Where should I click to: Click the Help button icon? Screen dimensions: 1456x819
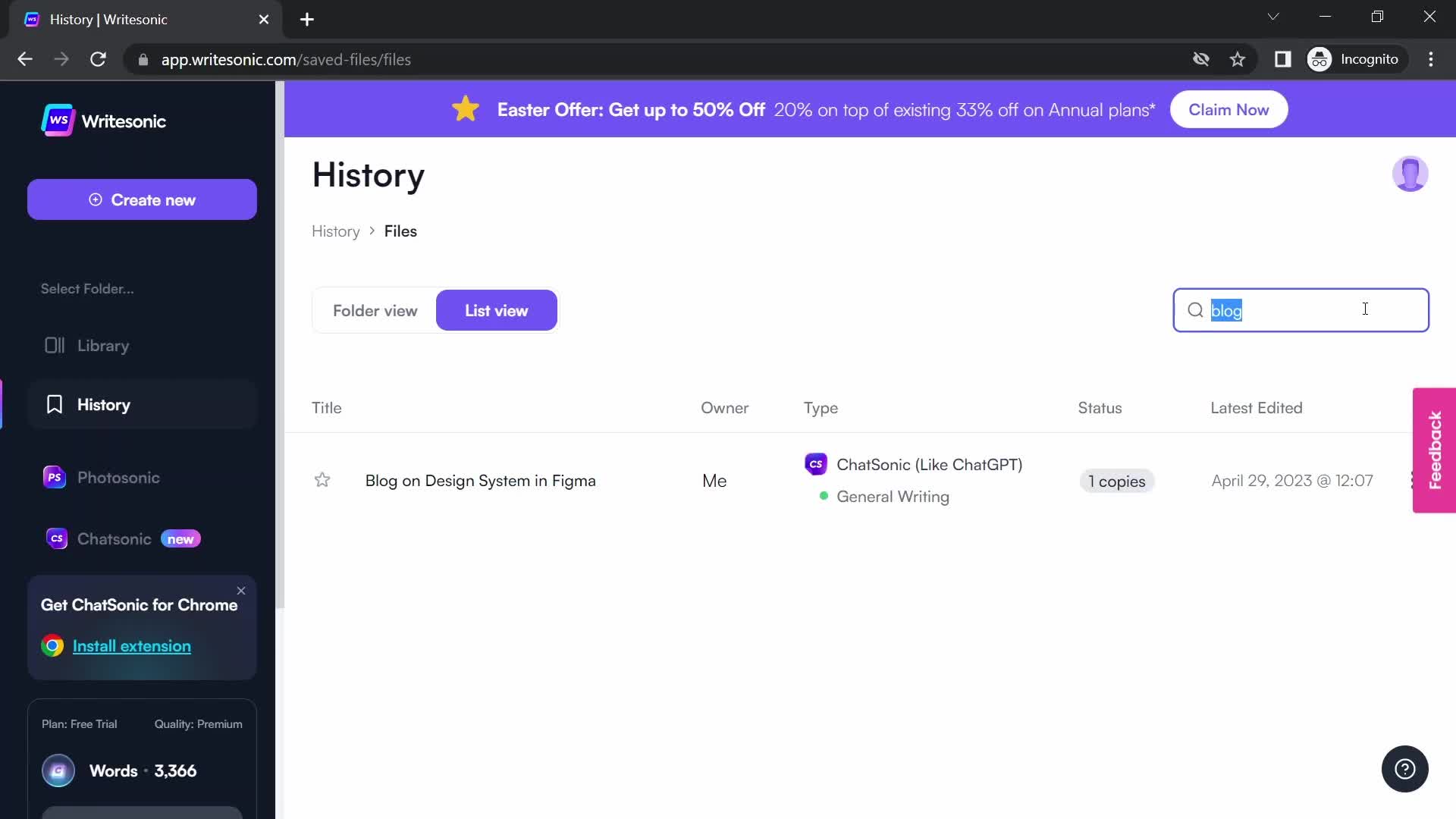point(1404,769)
